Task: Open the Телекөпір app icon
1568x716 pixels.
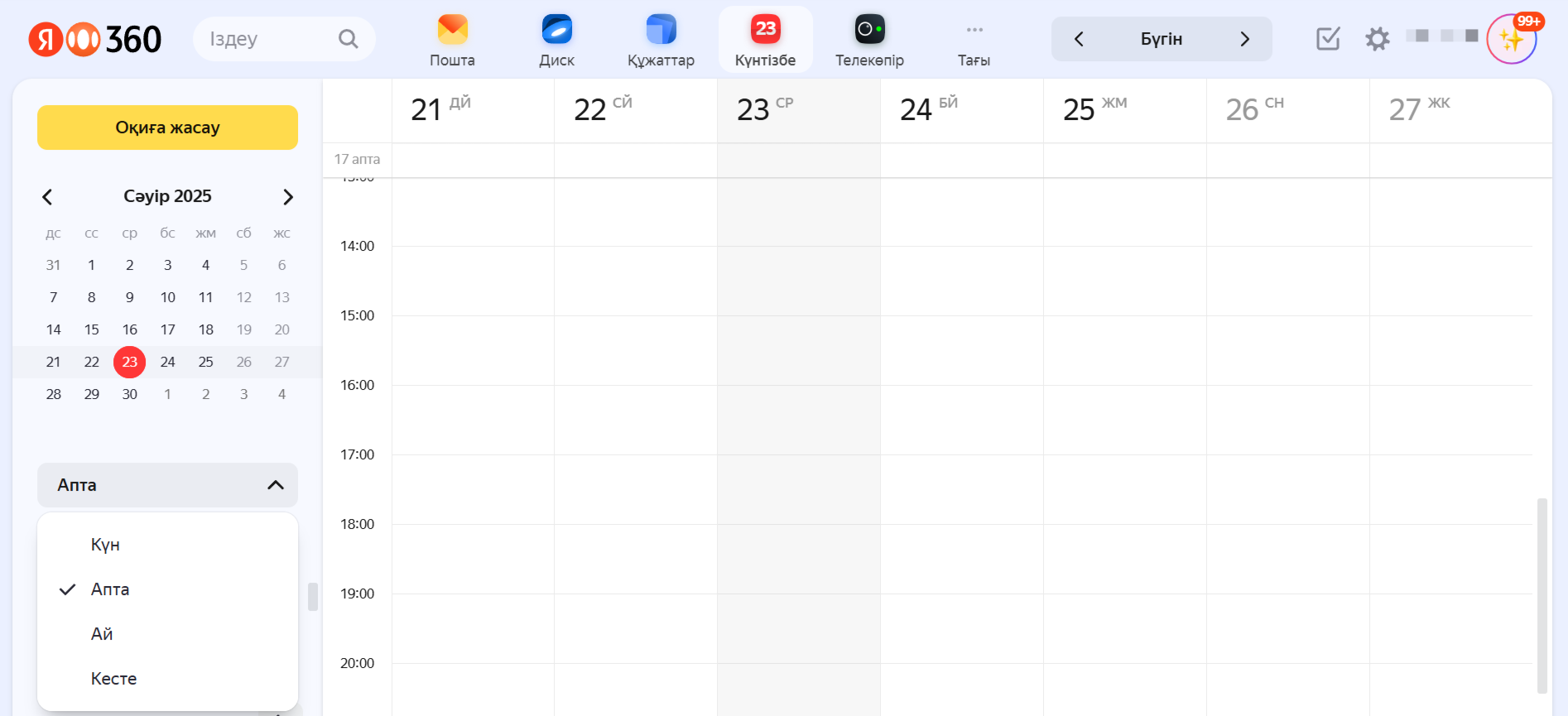Action: coord(869,31)
